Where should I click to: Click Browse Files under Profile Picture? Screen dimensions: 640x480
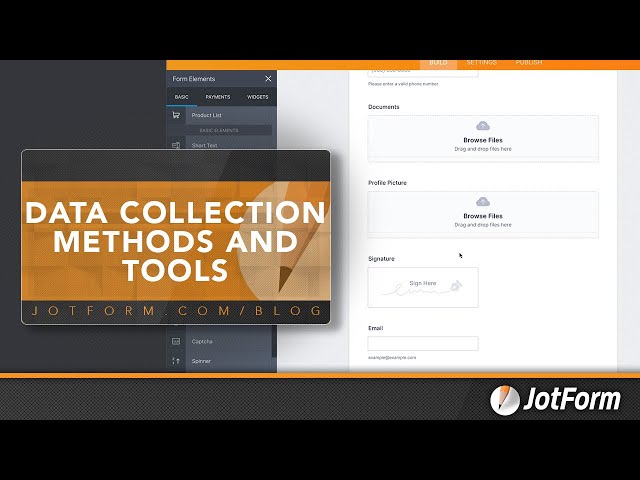[483, 216]
